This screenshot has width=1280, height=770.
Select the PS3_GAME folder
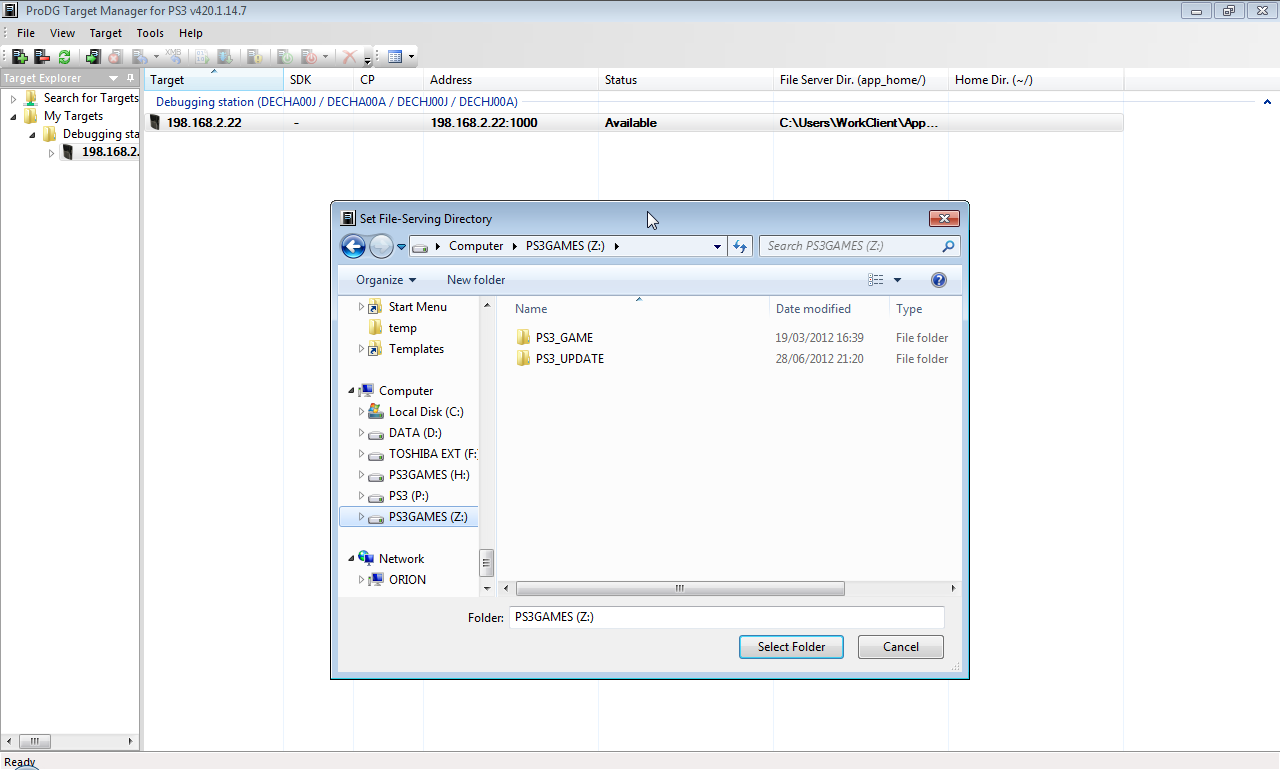click(564, 338)
